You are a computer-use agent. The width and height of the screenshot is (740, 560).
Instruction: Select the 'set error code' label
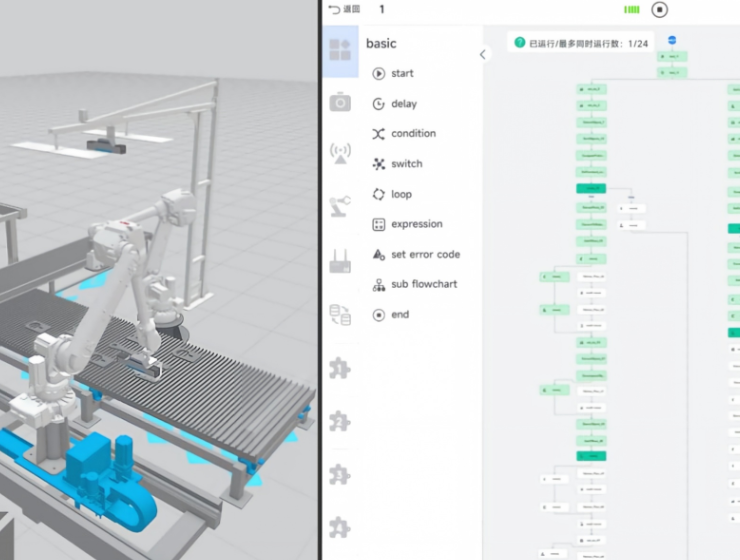click(x=426, y=254)
